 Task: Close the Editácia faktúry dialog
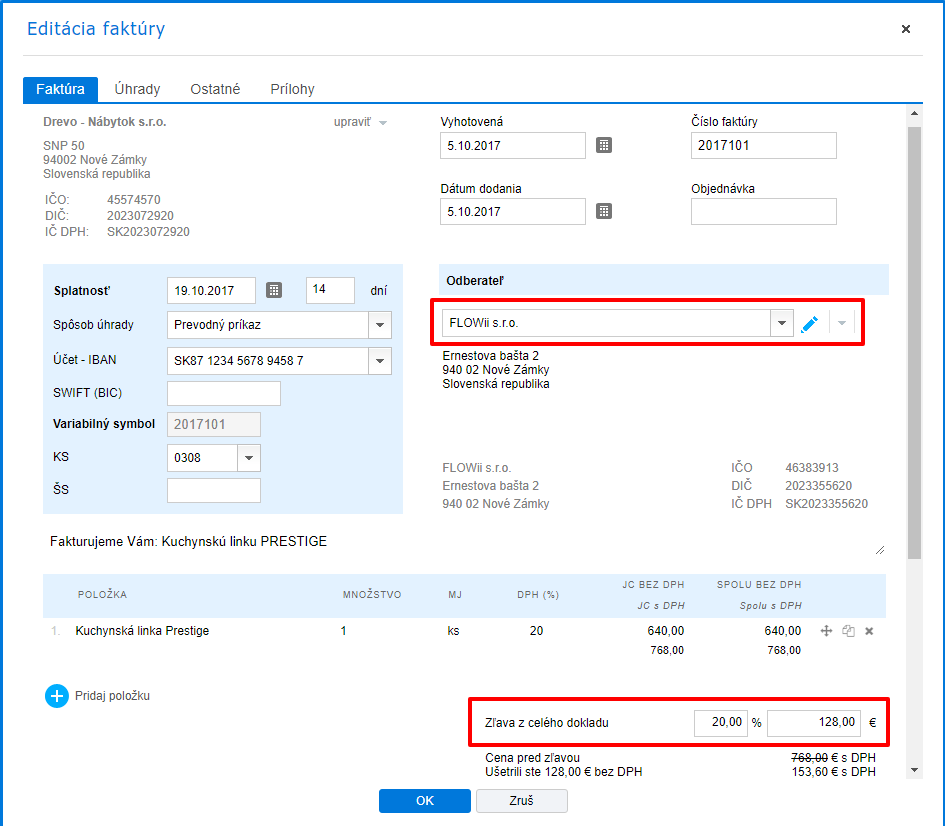(905, 29)
